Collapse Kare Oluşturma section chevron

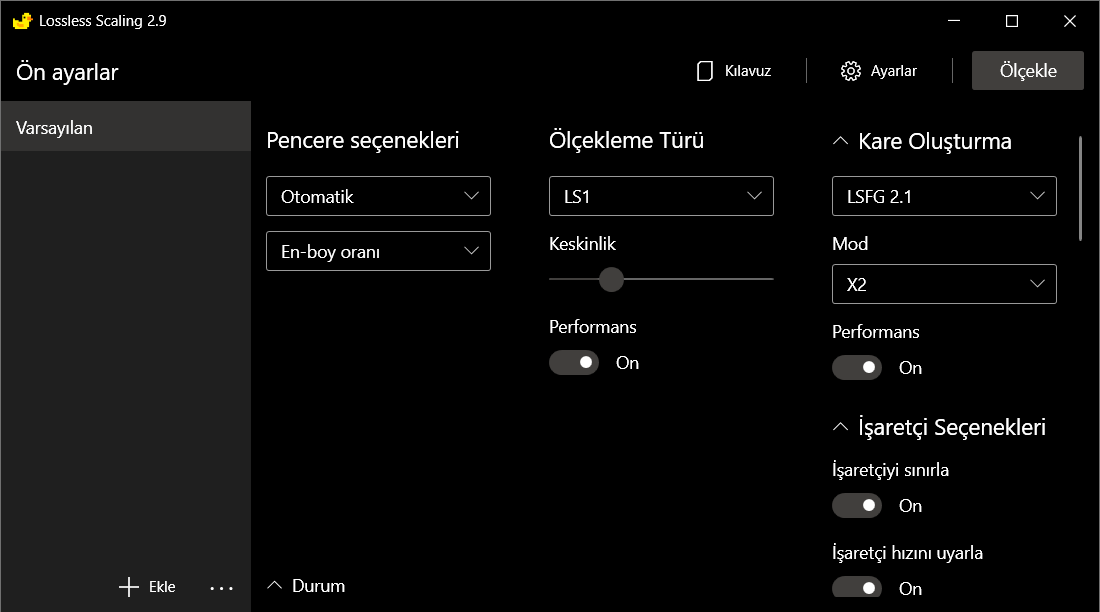coord(840,141)
